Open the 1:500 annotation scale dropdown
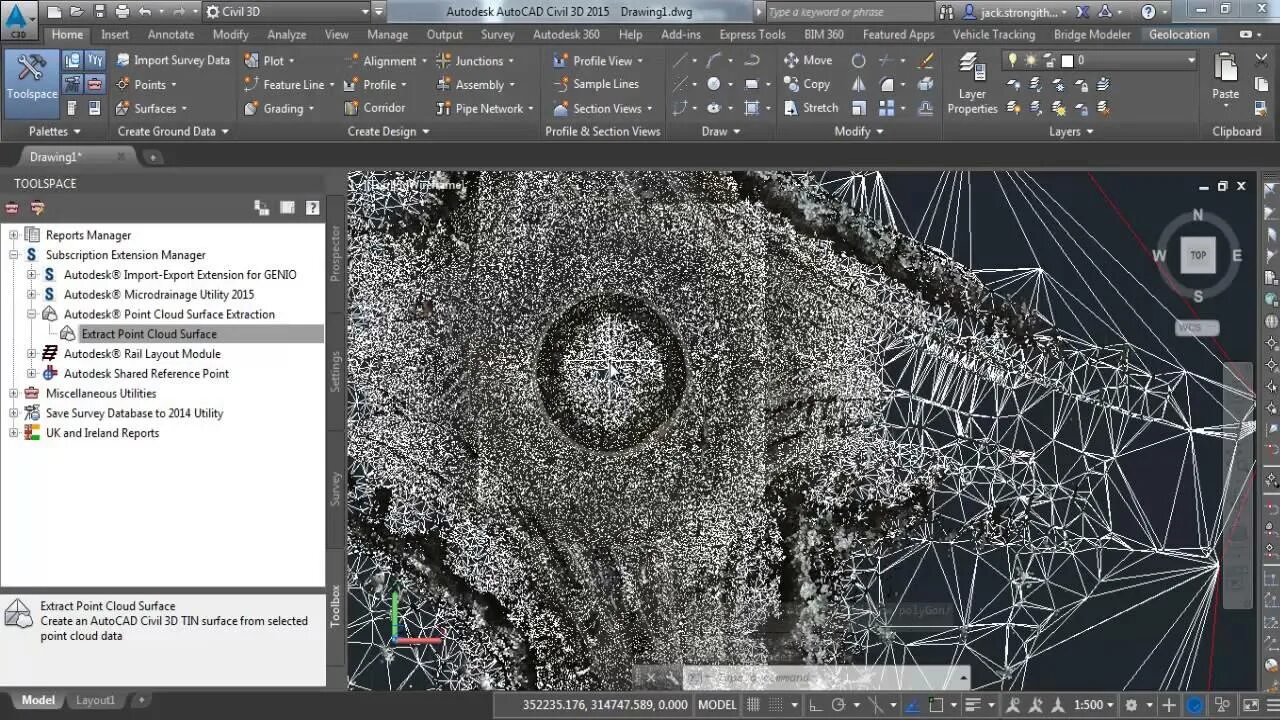 [x=1095, y=704]
